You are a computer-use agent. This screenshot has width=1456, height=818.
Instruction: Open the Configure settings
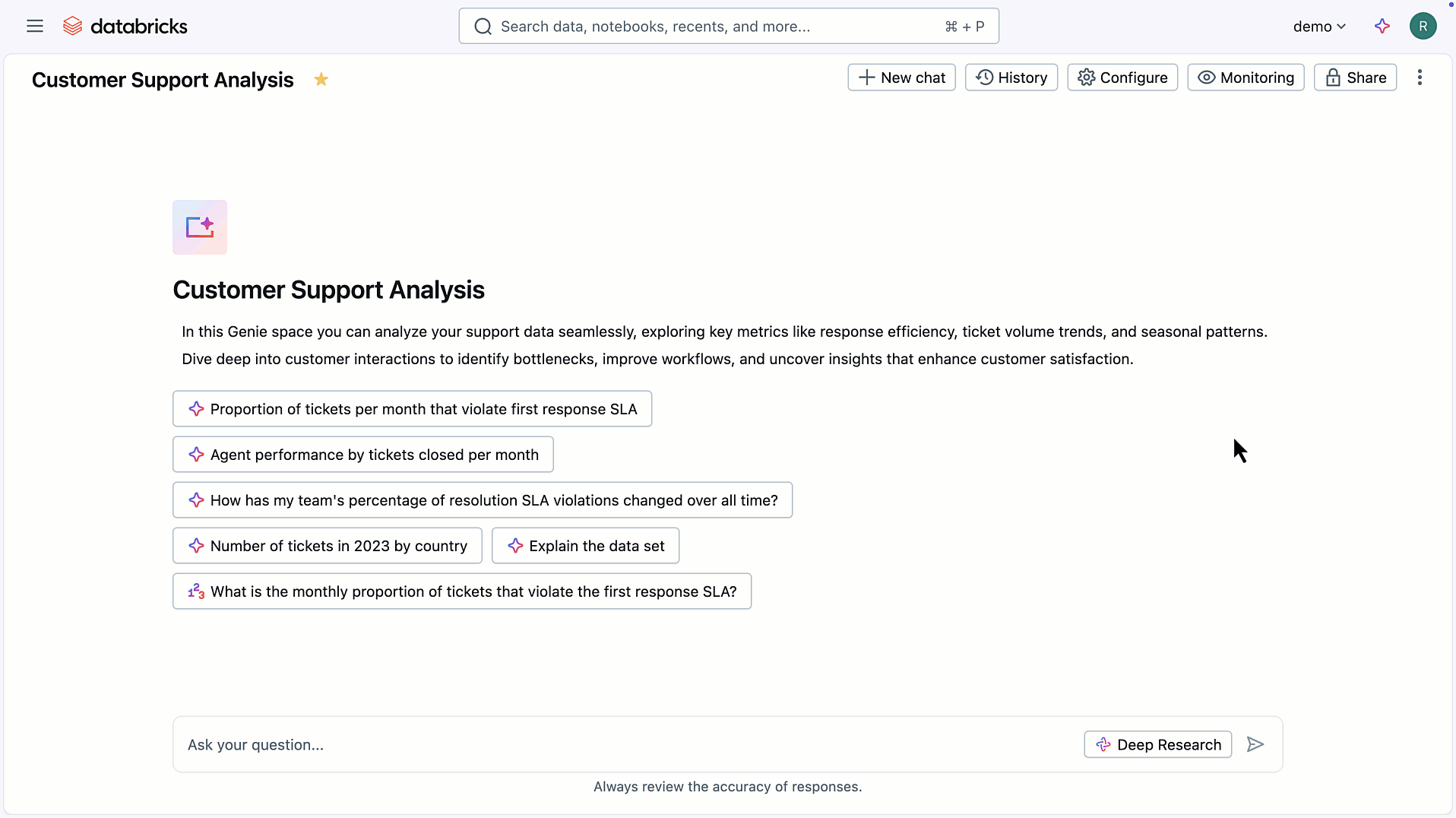pyautogui.click(x=1122, y=78)
